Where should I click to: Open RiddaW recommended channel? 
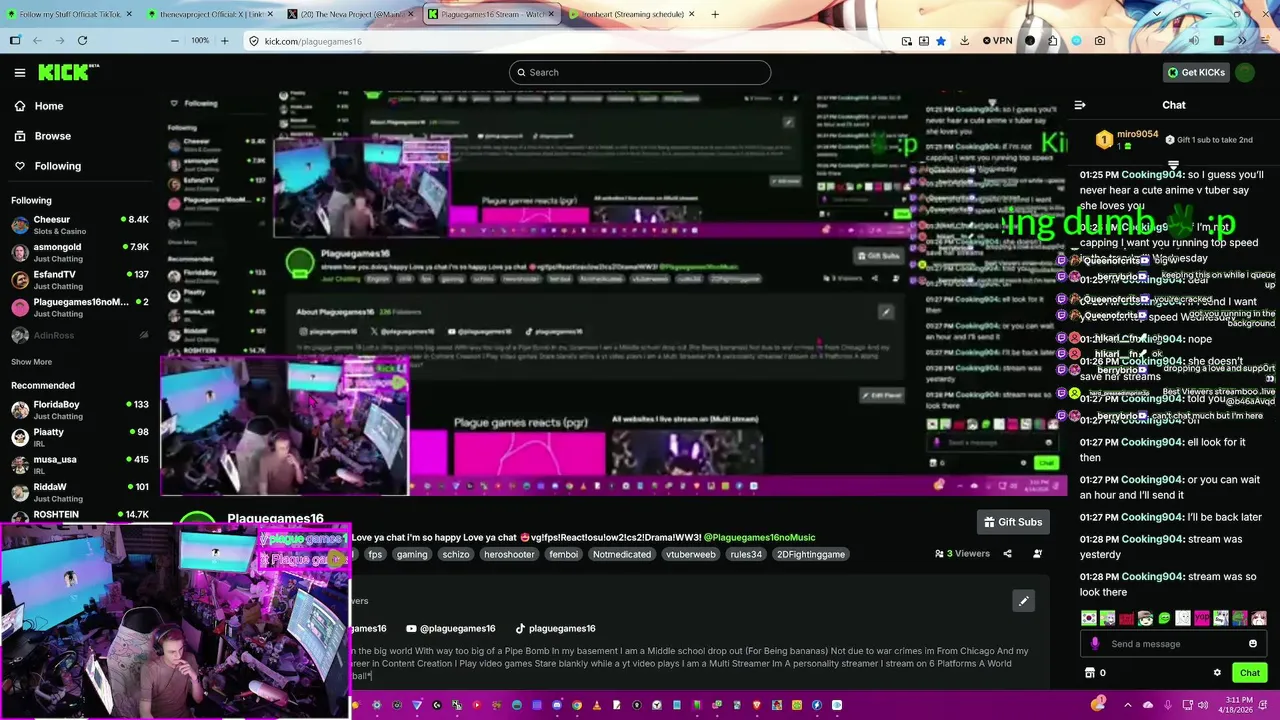pos(80,492)
